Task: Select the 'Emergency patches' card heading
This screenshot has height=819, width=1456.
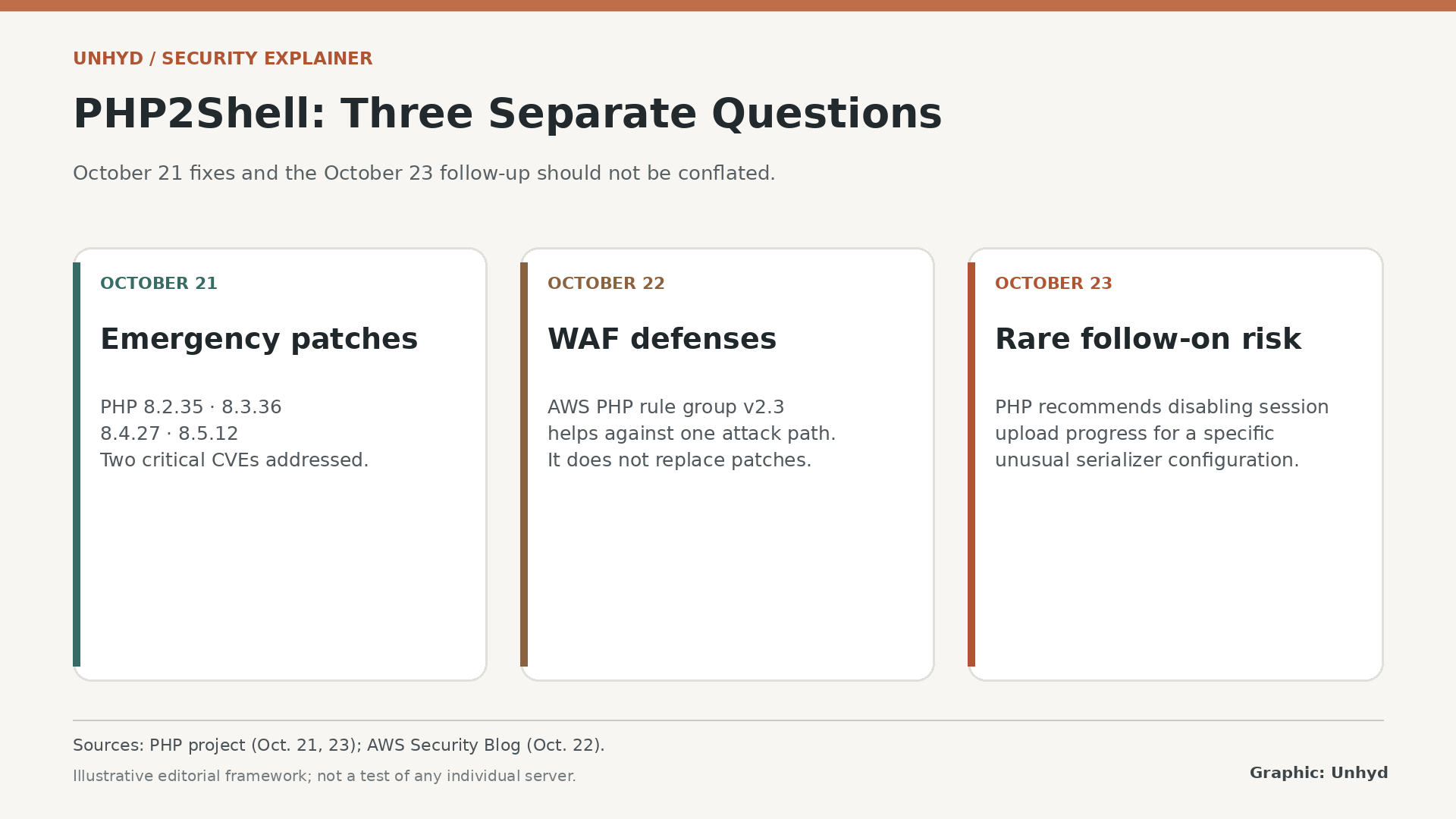Action: pos(259,339)
